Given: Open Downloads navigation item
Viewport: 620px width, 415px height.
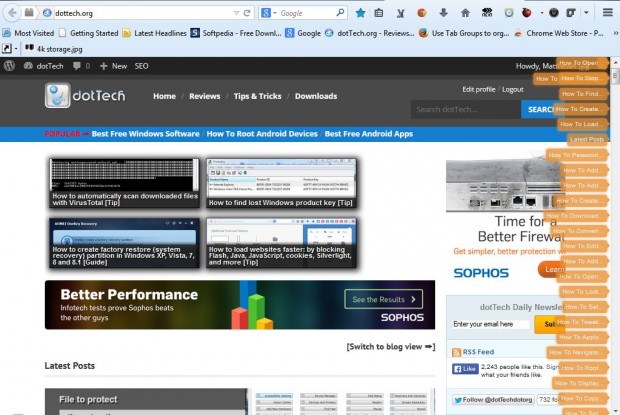Looking at the screenshot, I should click(x=316, y=96).
